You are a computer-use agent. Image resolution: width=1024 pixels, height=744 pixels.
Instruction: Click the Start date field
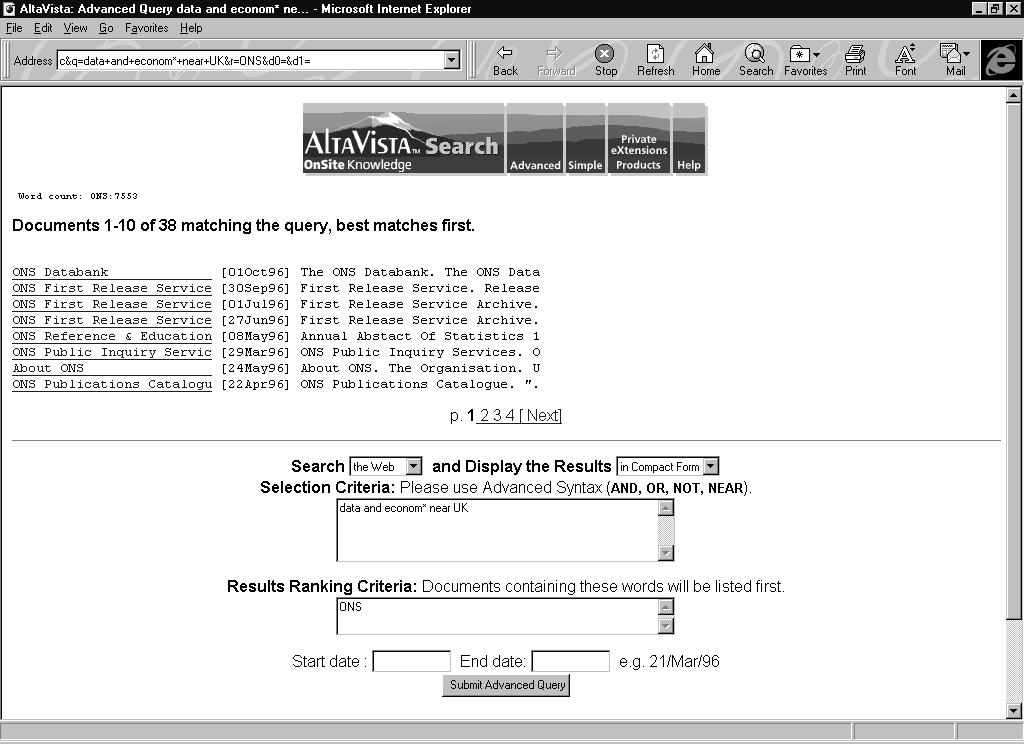[411, 661]
